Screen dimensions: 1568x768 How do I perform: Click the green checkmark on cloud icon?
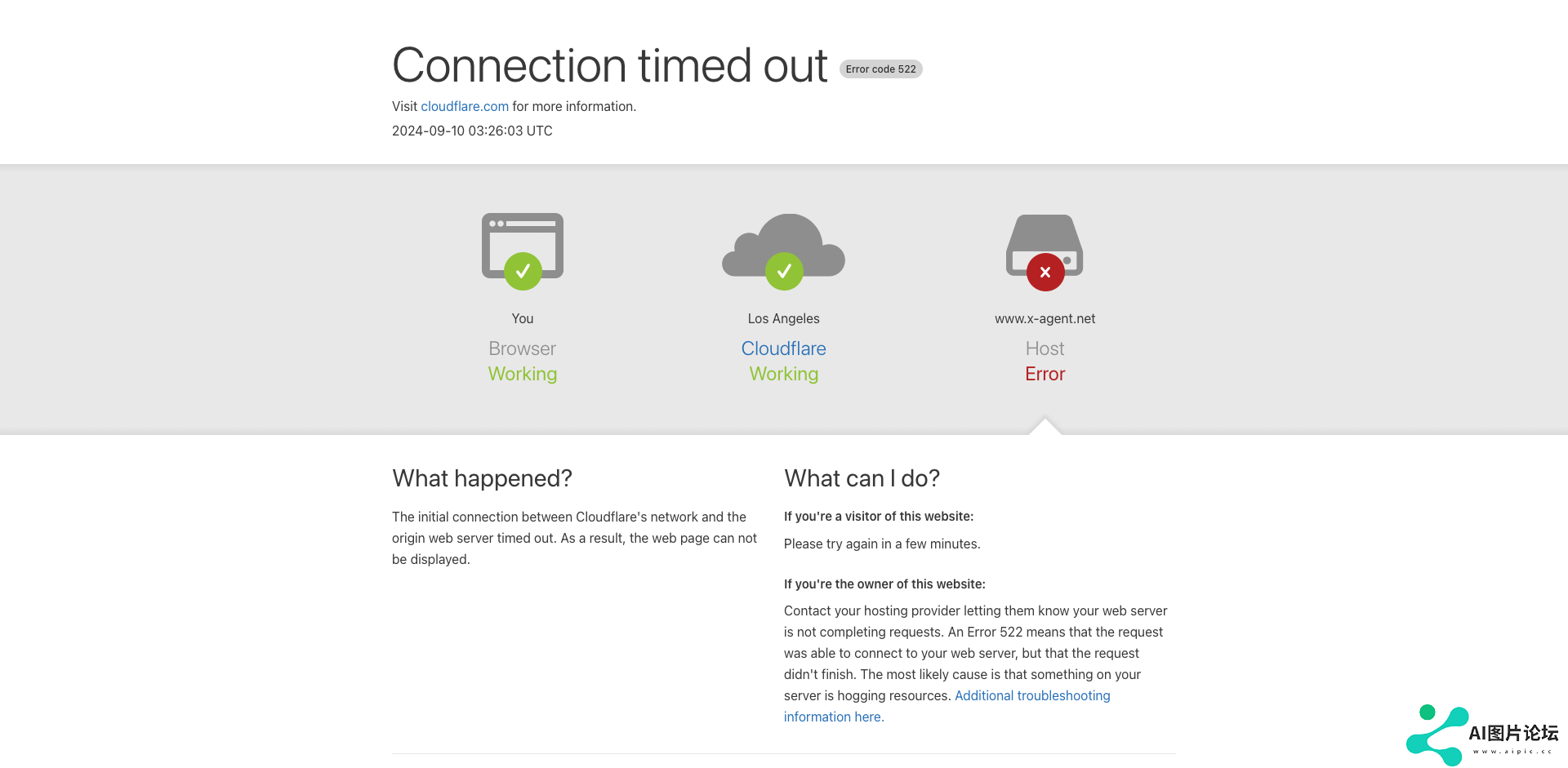pyautogui.click(x=784, y=271)
